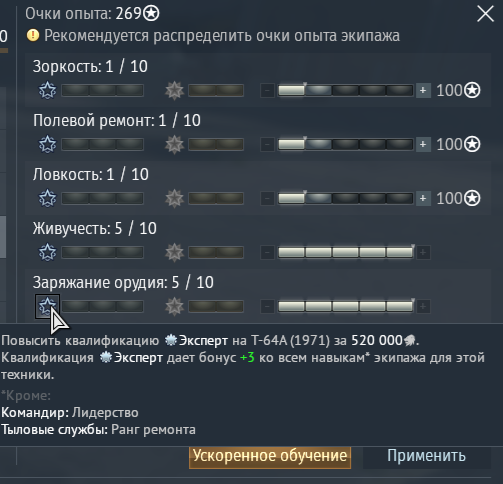Click the Expert star icon for Полевой ремонт
The width and height of the screenshot is (503, 484).
click(48, 144)
